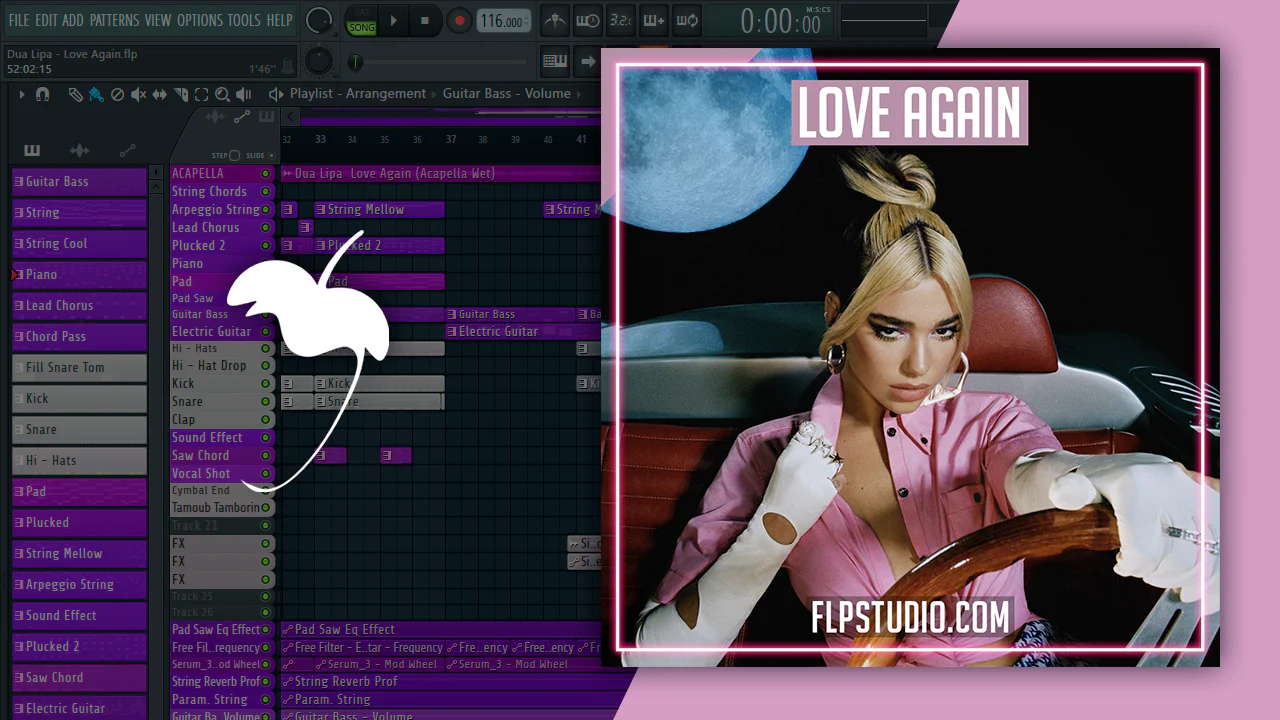The height and width of the screenshot is (720, 1280).
Task: Open the snap magnet menu
Action: coord(42,94)
